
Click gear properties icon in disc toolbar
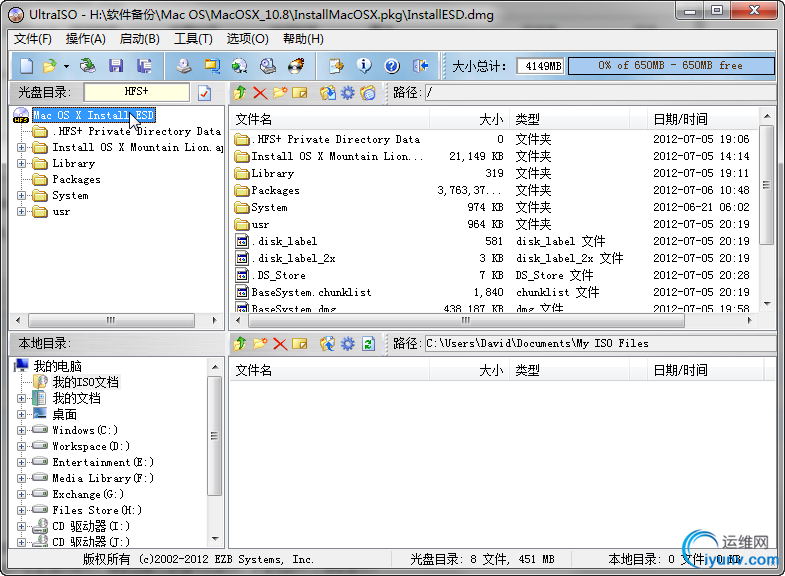(347, 93)
